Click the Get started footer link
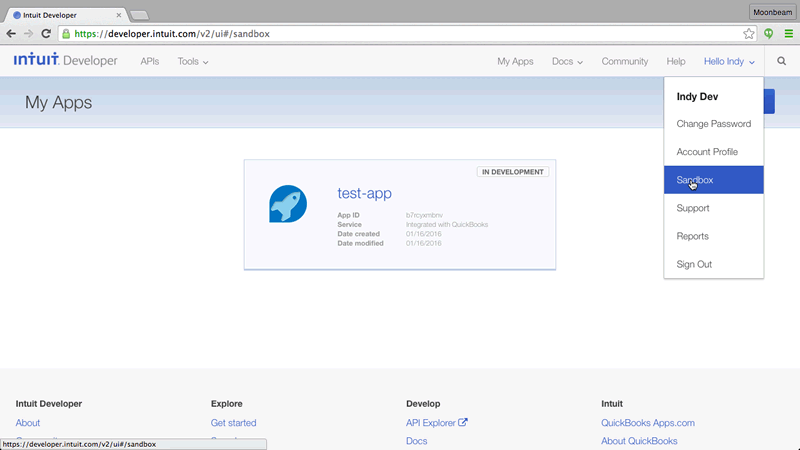 pyautogui.click(x=233, y=422)
